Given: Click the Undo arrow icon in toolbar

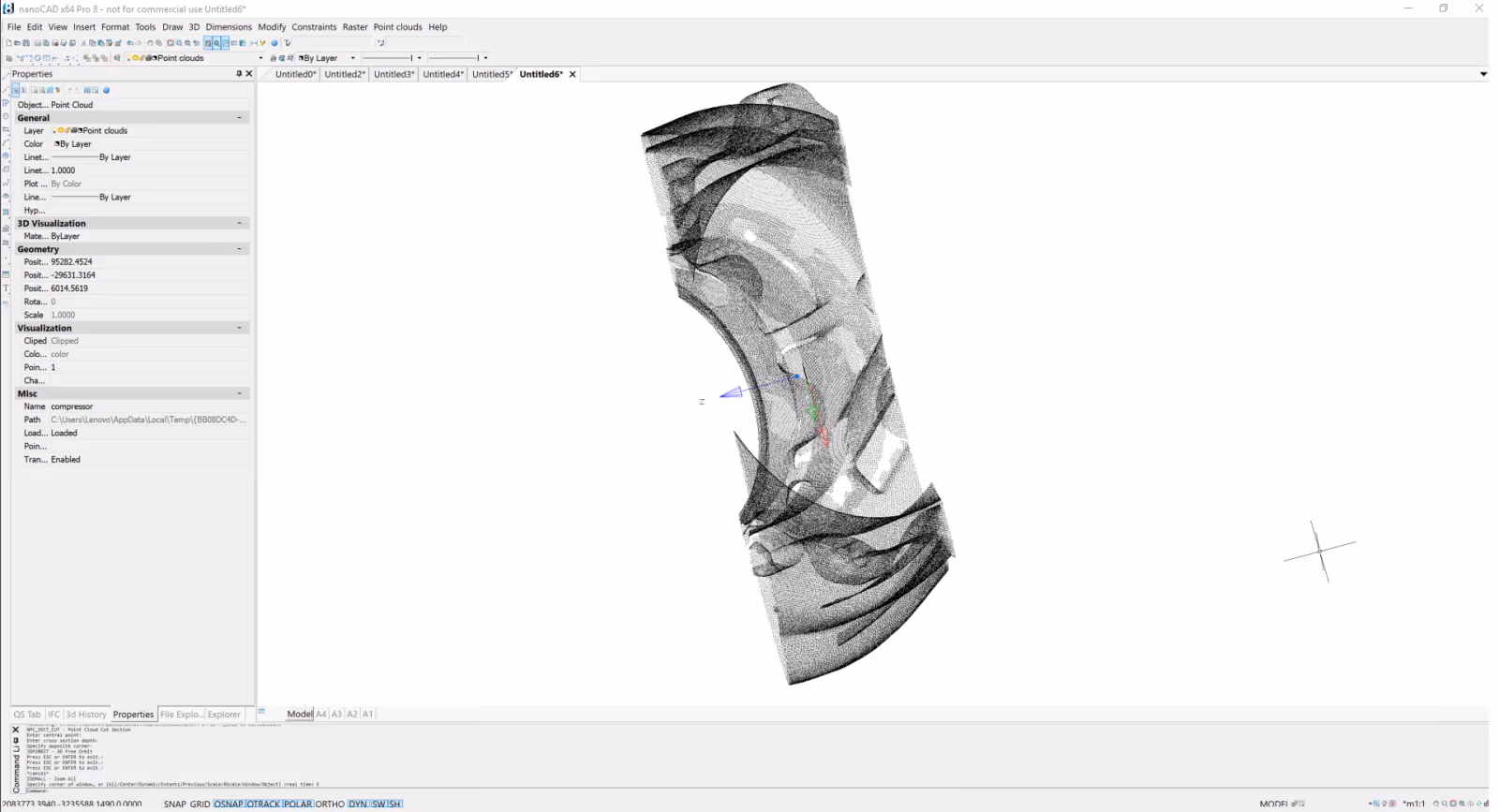Looking at the screenshot, I should [129, 43].
